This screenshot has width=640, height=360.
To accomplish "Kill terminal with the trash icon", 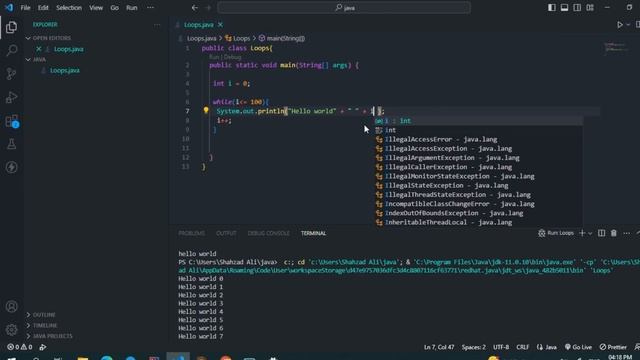I will coord(613,233).
